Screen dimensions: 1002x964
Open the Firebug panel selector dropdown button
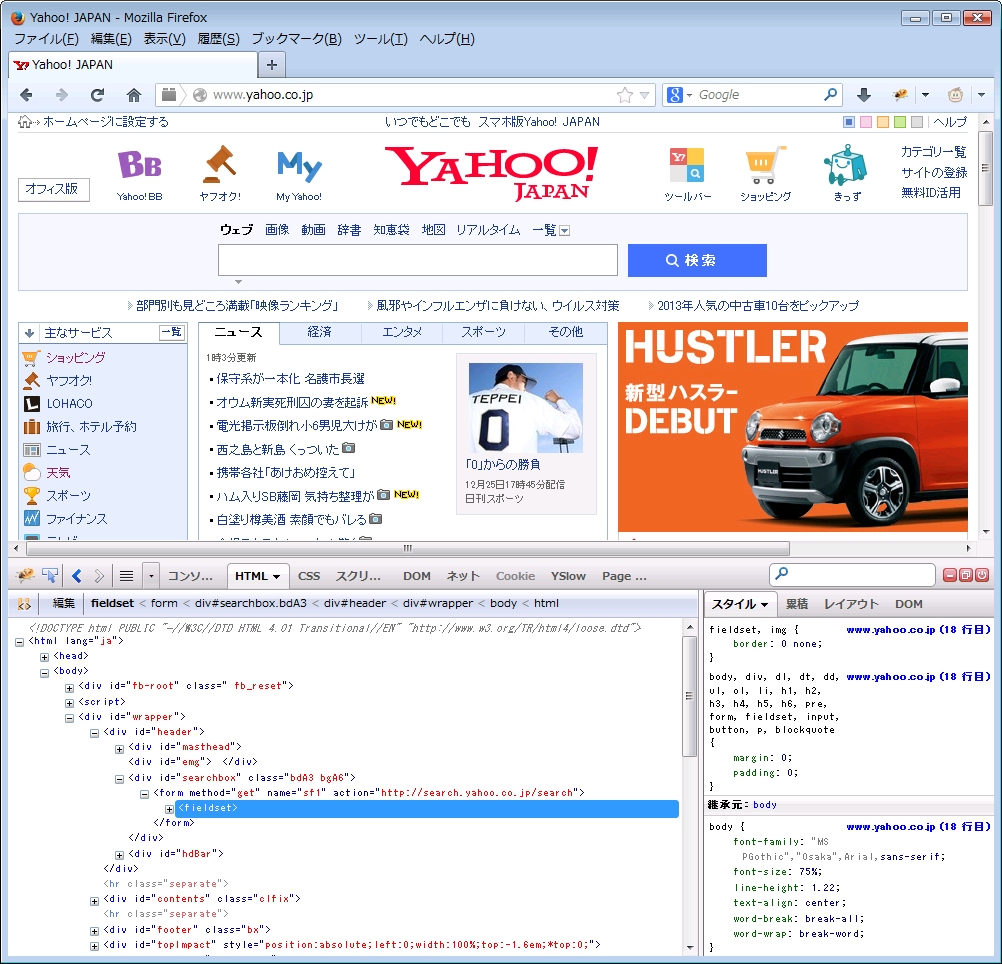coord(151,576)
